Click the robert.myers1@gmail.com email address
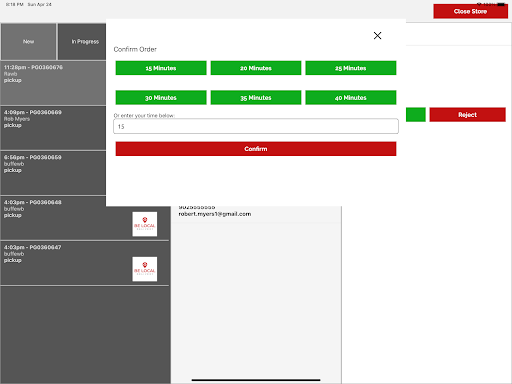Viewport: 512px width, 384px height. click(x=215, y=214)
